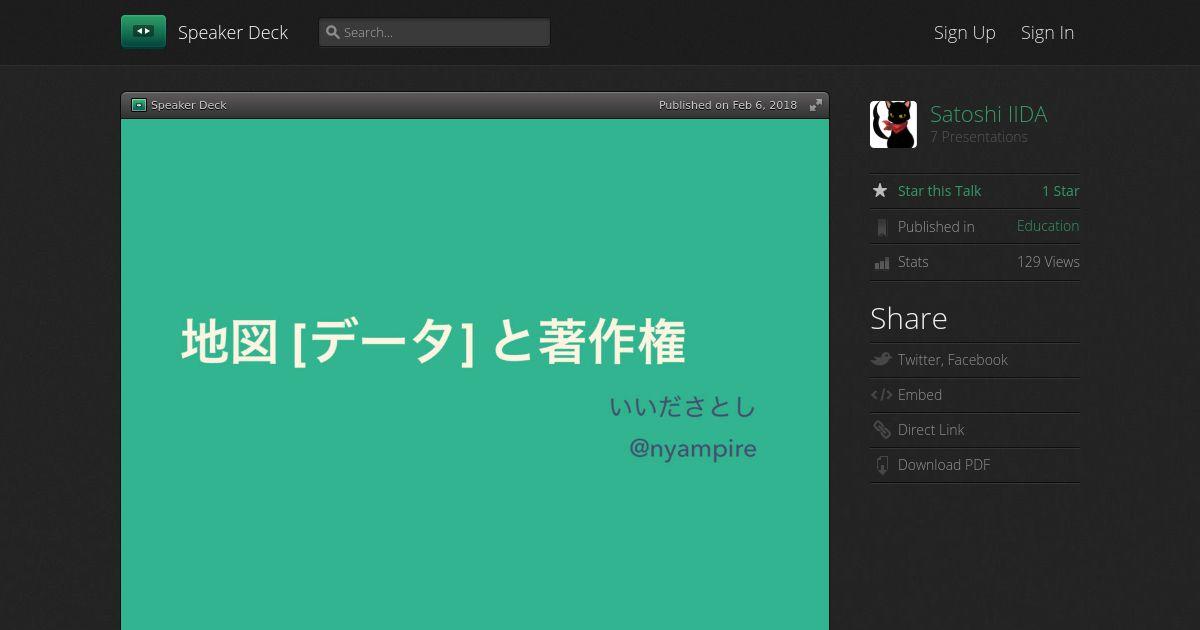Open the Satoshi IIDA profile link
The height and width of the screenshot is (630, 1200).
tap(988, 114)
